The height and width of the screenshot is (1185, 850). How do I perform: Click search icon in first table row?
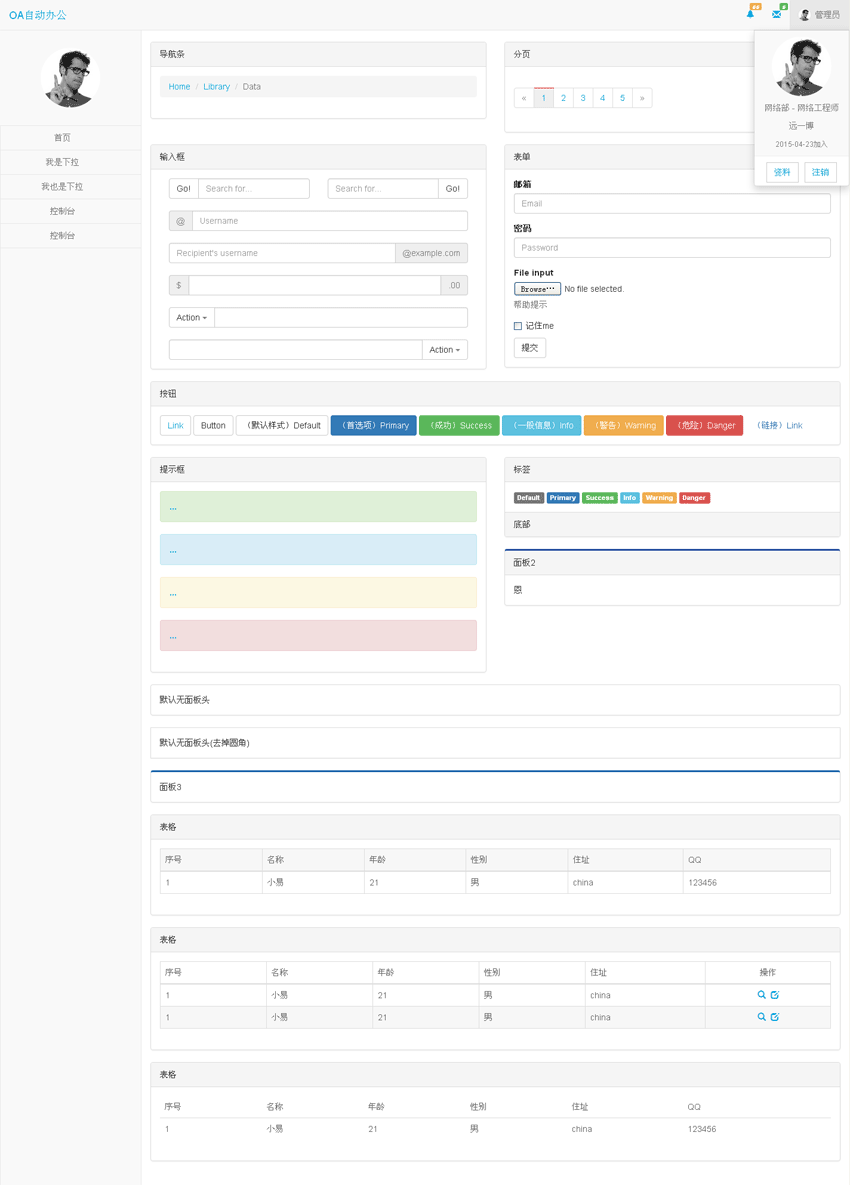pos(761,995)
